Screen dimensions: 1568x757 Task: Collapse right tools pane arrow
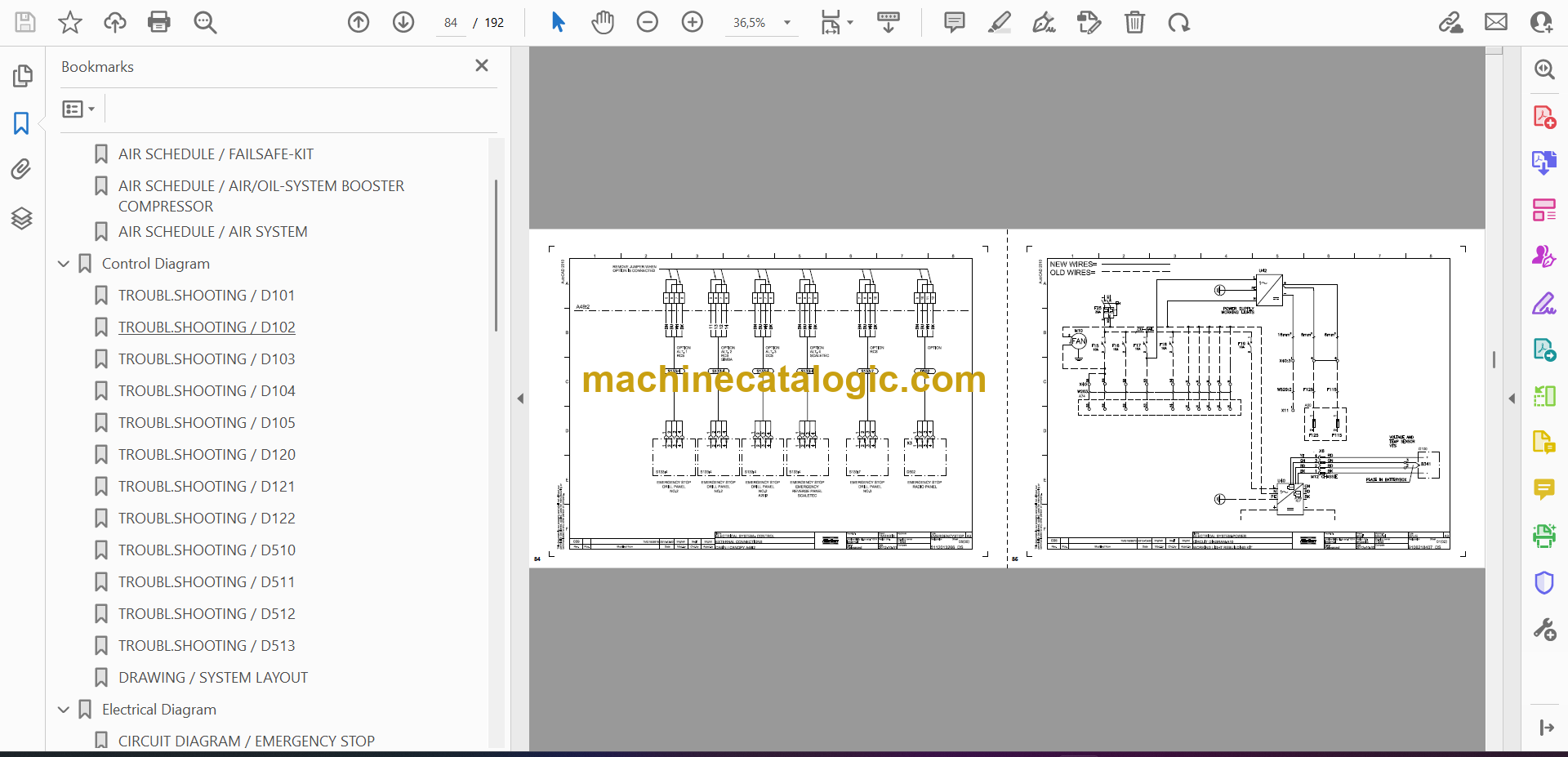[x=1512, y=399]
